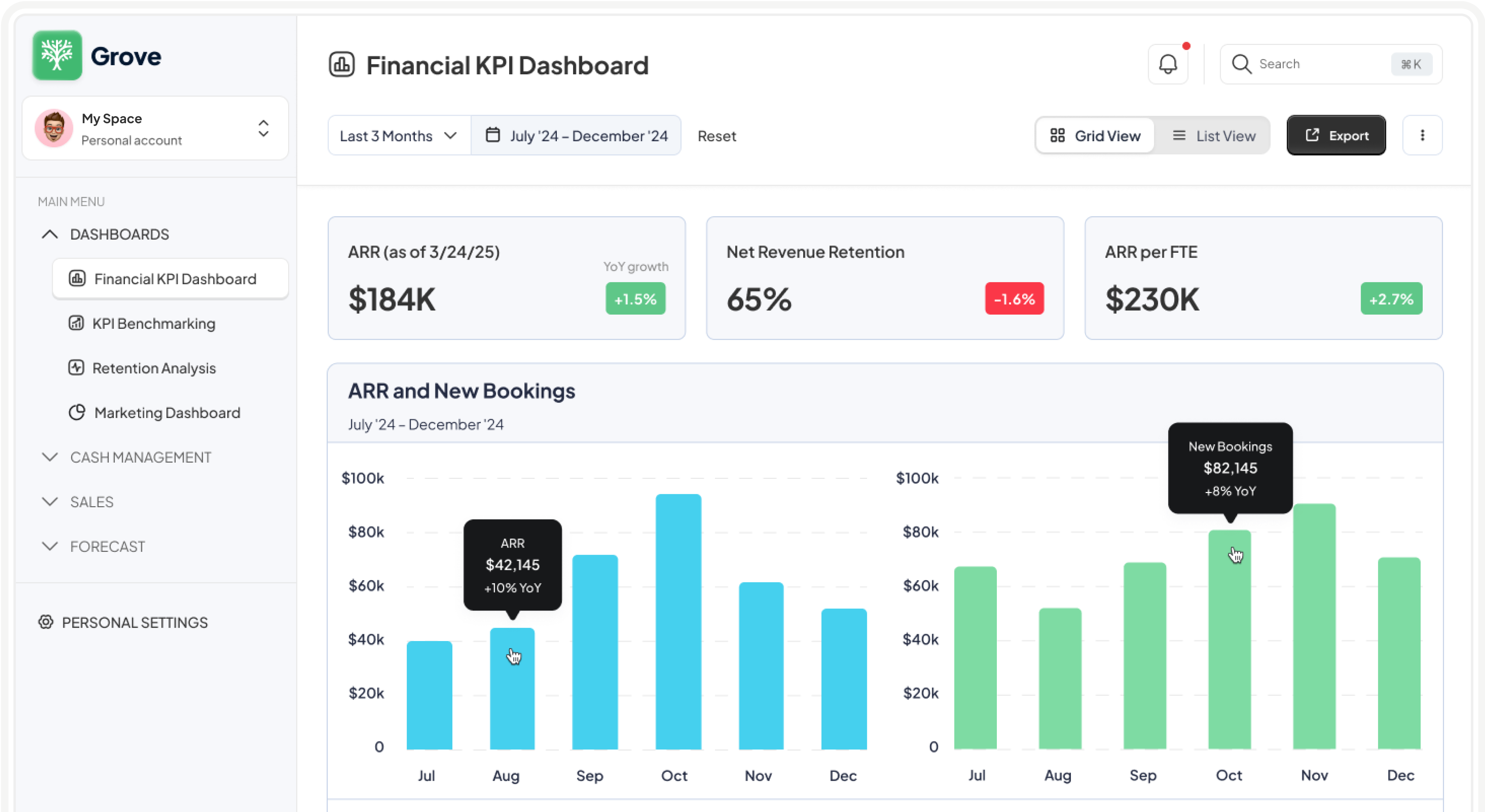Expand the Forecast menu section
1485x812 pixels.
[108, 546]
